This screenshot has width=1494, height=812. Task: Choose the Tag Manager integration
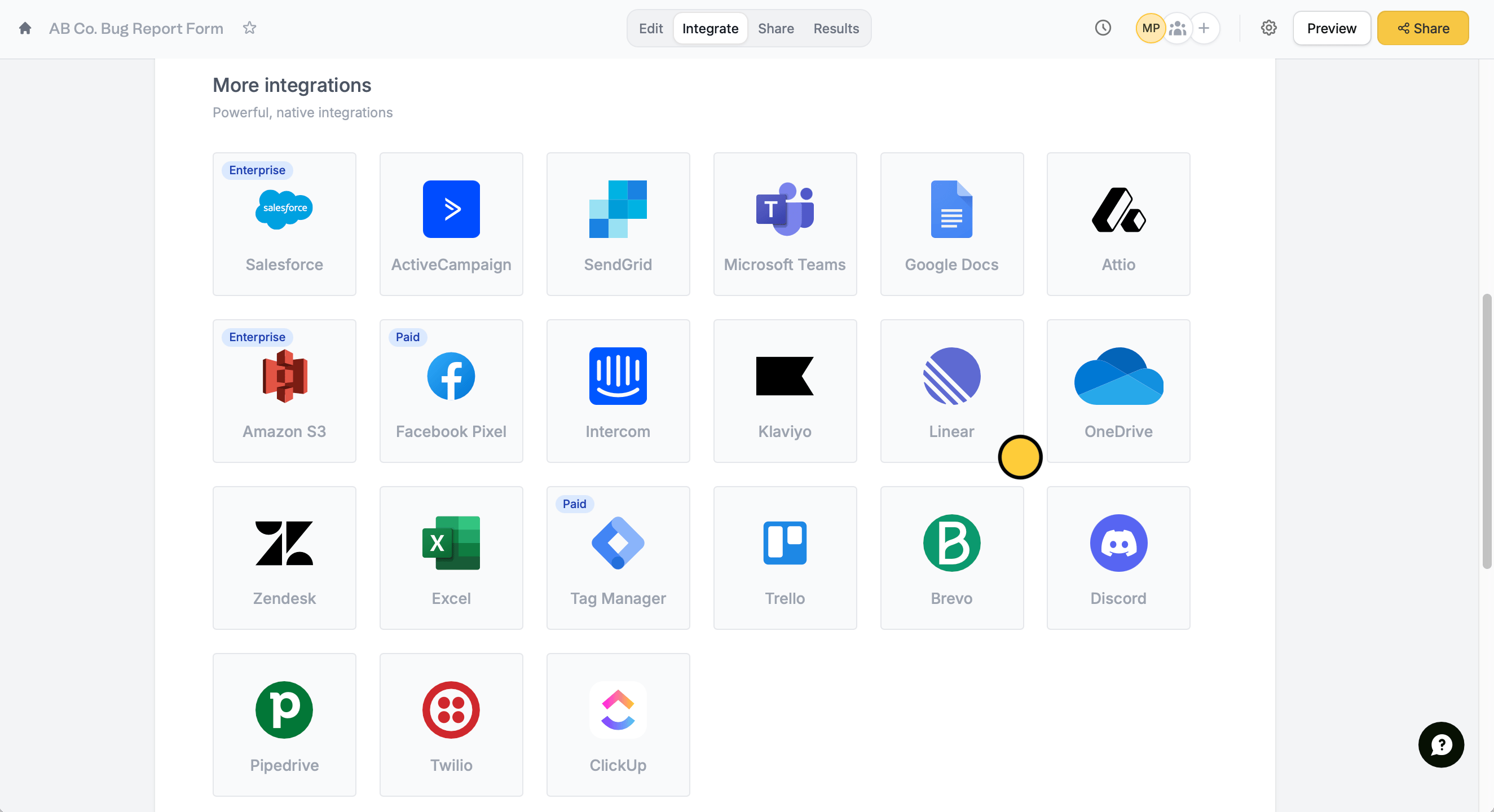(x=618, y=558)
